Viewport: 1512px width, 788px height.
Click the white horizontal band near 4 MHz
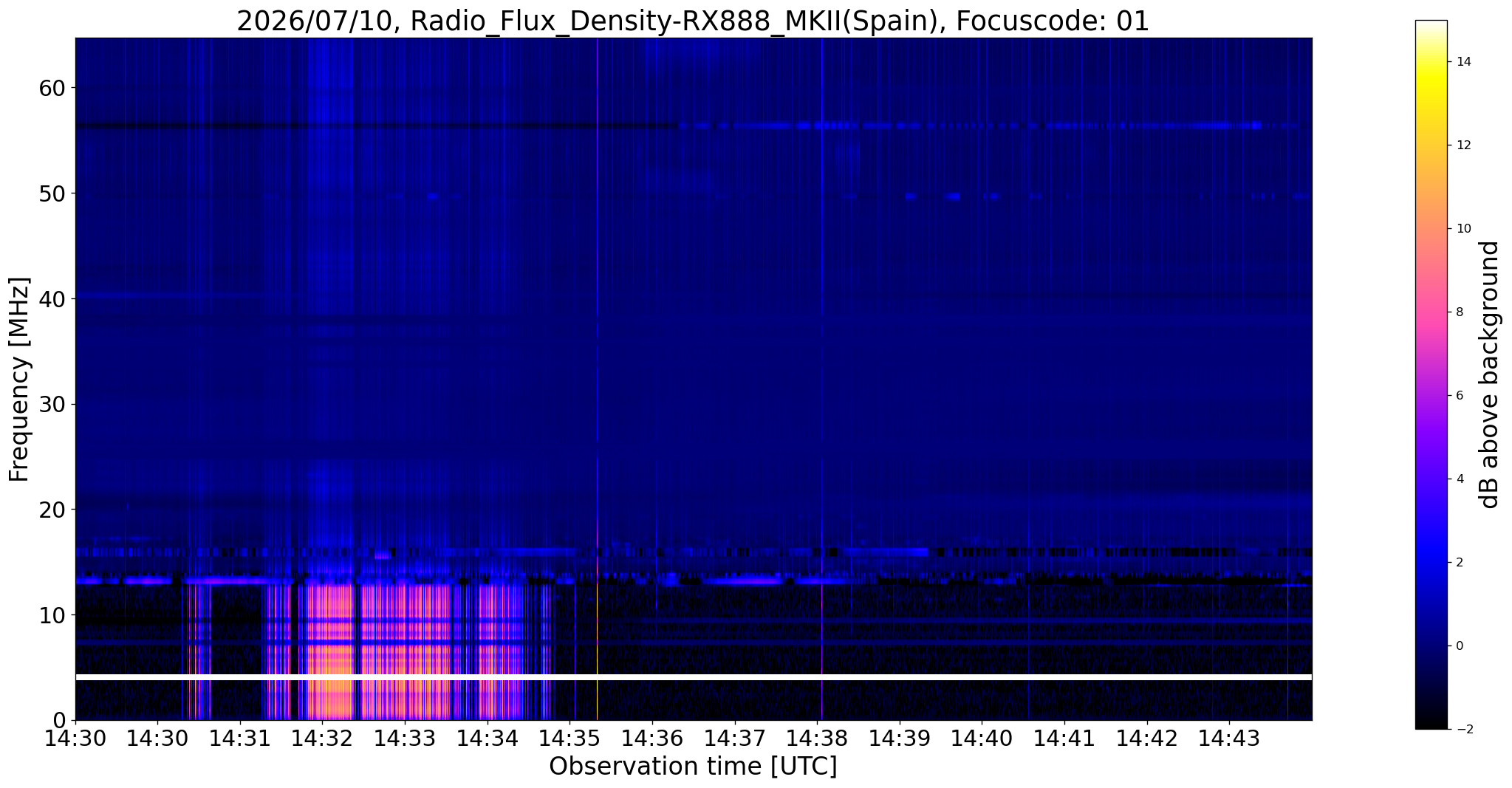[693, 676]
